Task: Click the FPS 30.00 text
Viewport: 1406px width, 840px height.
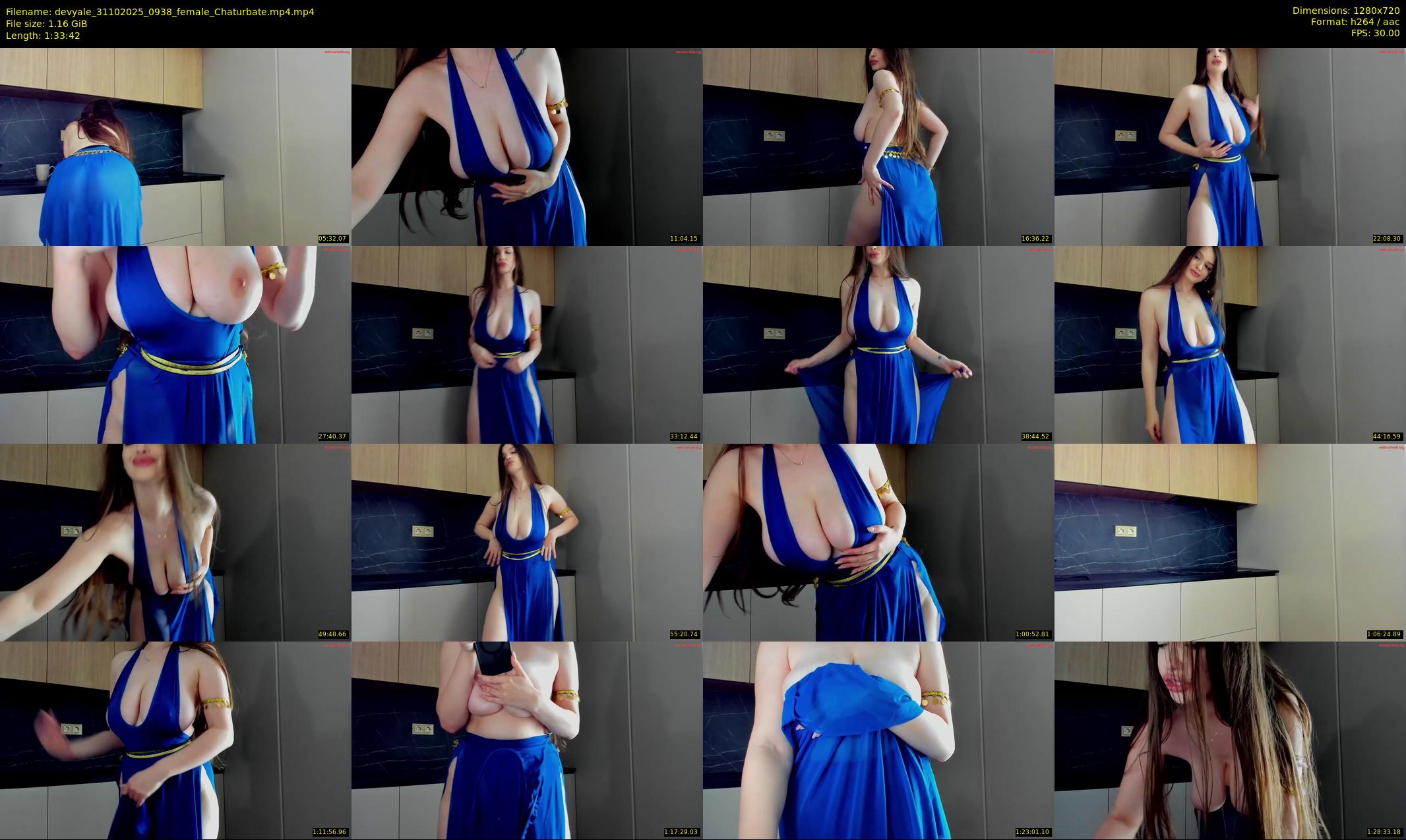Action: 1375,33
